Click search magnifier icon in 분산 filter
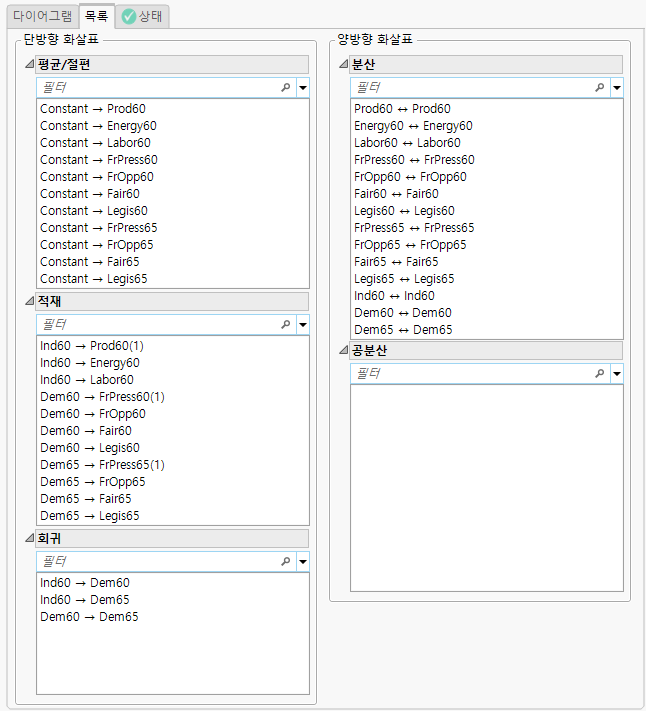646x711 pixels. pos(600,87)
